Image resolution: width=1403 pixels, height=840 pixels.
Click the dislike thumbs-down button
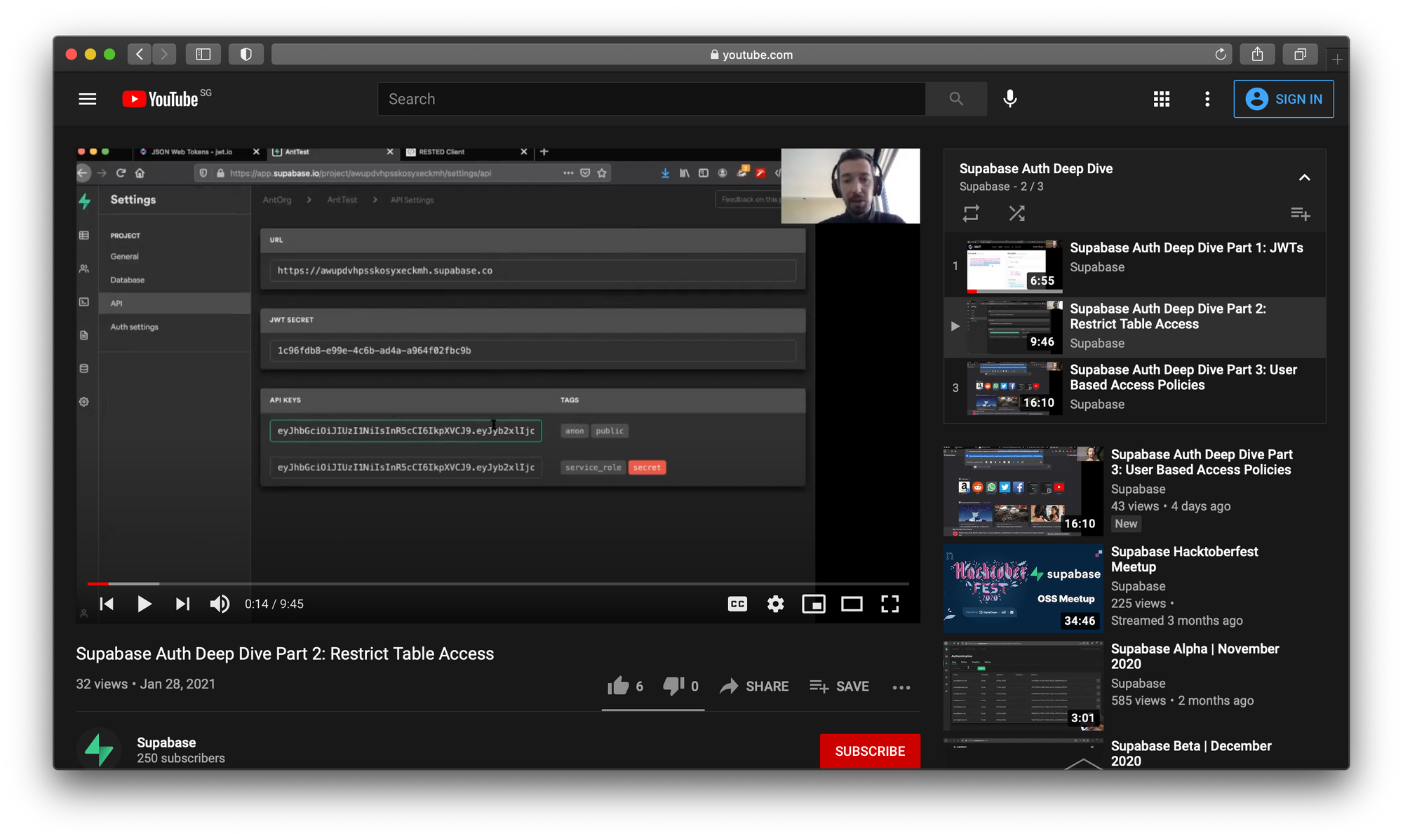point(673,686)
